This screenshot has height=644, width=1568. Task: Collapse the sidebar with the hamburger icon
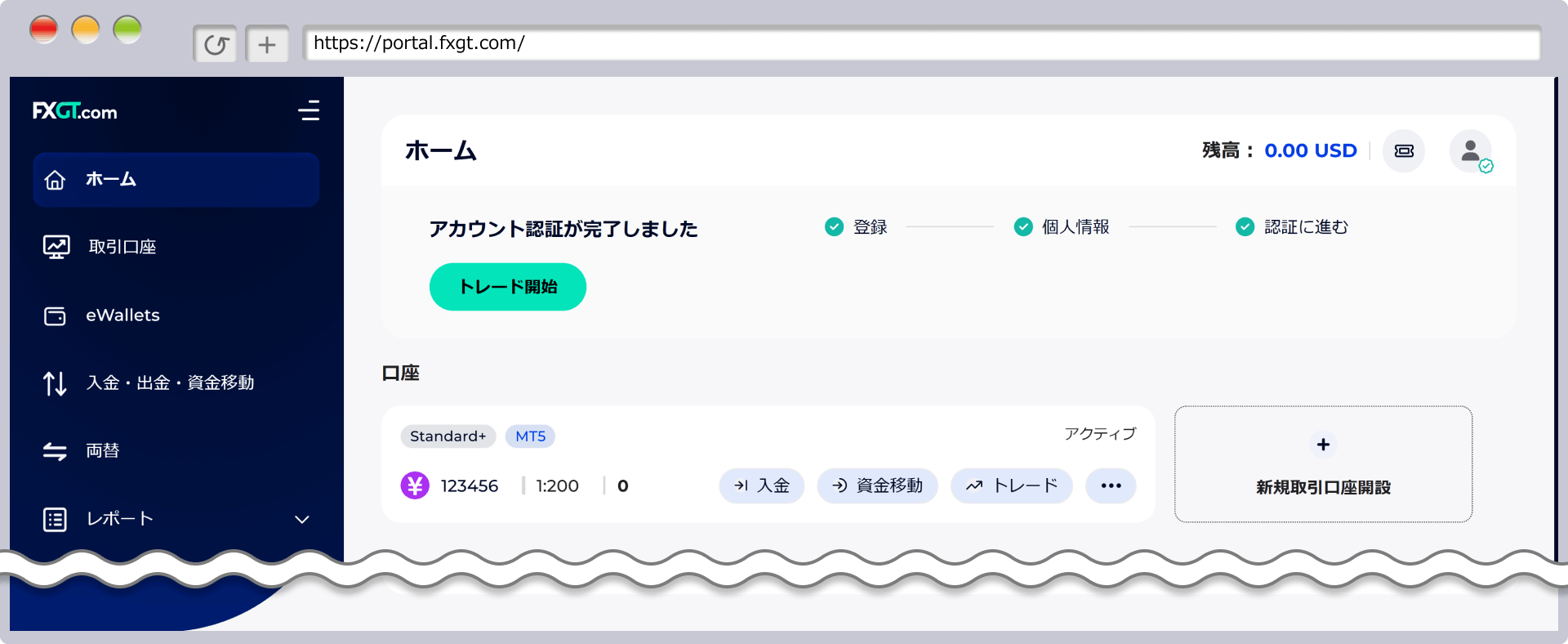click(309, 110)
